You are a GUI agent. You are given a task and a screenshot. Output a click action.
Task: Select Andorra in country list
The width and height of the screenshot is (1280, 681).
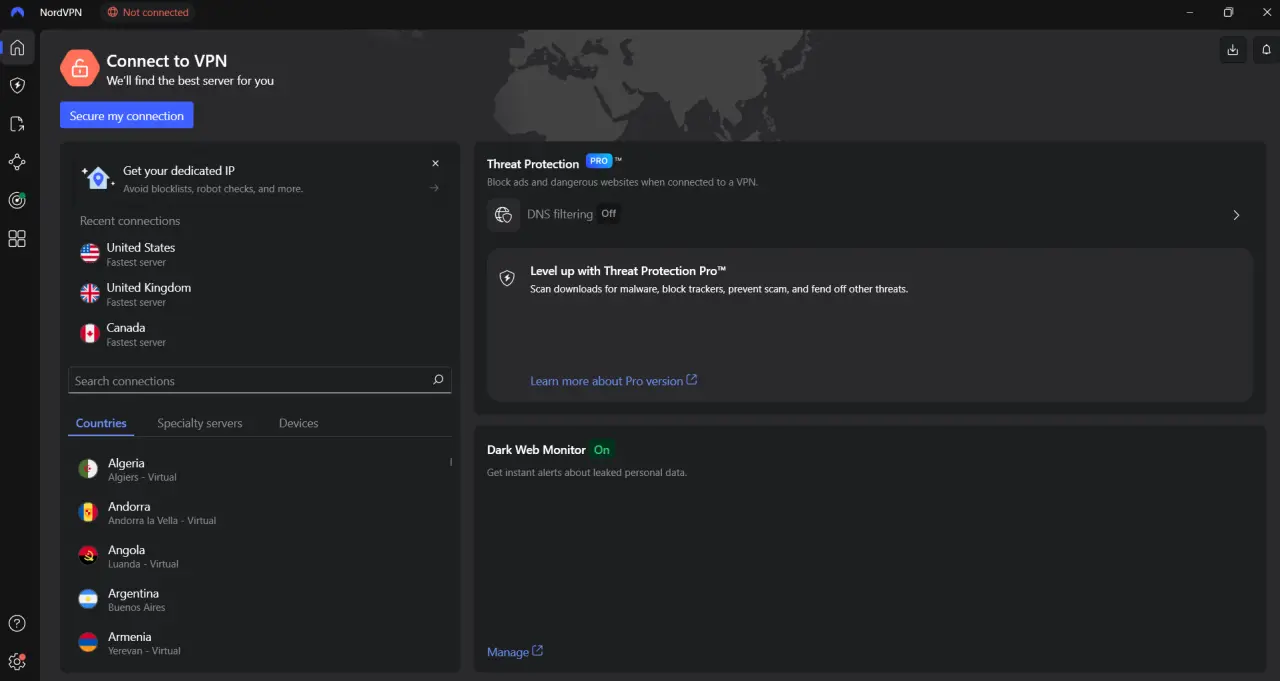click(x=258, y=512)
